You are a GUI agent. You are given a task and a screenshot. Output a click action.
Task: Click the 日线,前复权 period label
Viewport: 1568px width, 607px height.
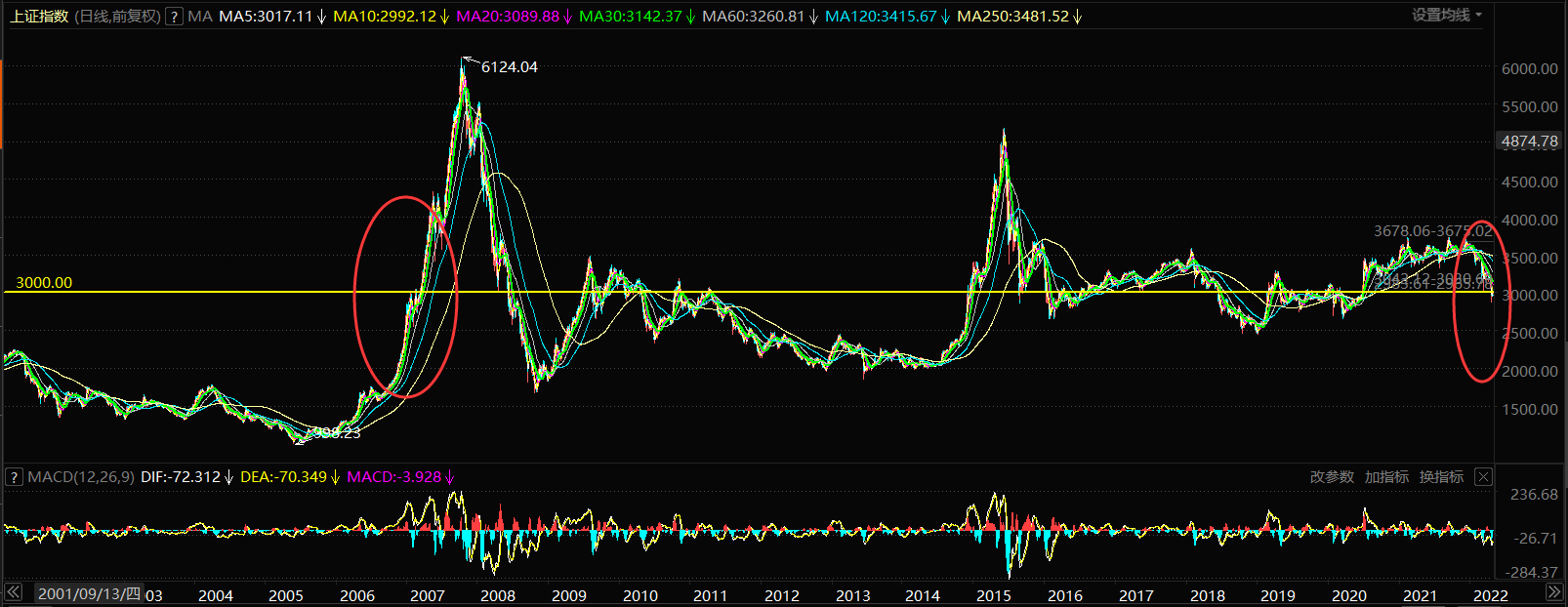click(x=117, y=17)
